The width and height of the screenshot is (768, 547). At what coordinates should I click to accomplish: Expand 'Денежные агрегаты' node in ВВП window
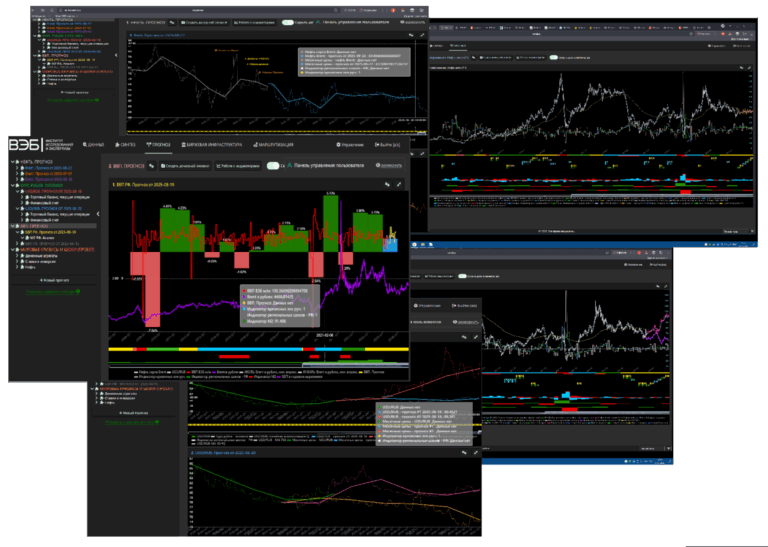(x=17, y=256)
